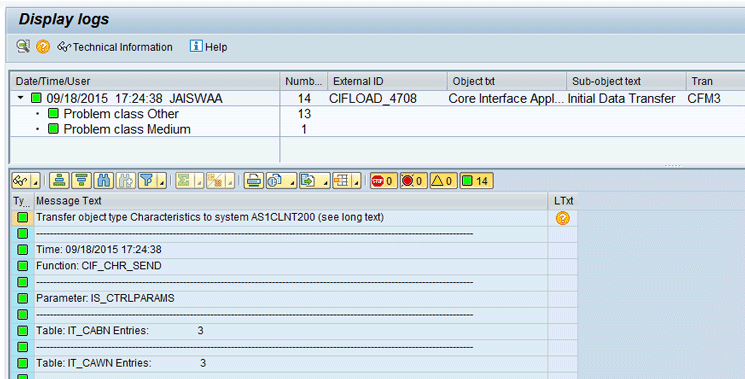This screenshot has height=379, width=745.
Task: Click External ID cell CIFLOAD_4708
Action: click(x=373, y=98)
